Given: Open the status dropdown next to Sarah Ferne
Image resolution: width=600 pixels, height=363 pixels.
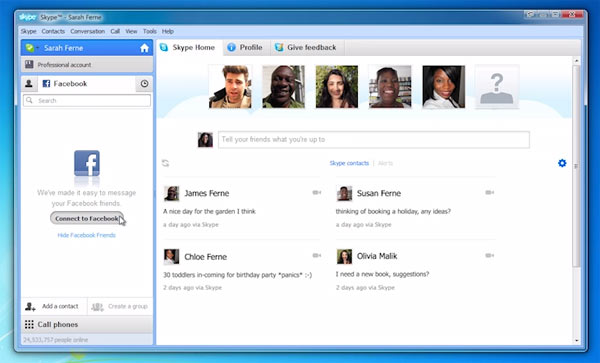Looking at the screenshot, I should pyautogui.click(x=32, y=48).
